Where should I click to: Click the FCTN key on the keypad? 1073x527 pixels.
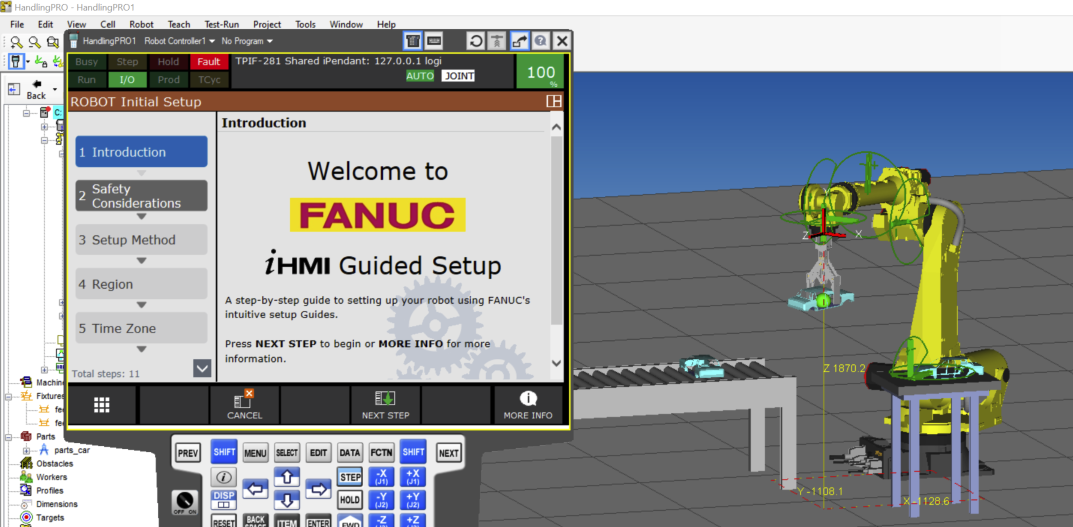point(381,452)
